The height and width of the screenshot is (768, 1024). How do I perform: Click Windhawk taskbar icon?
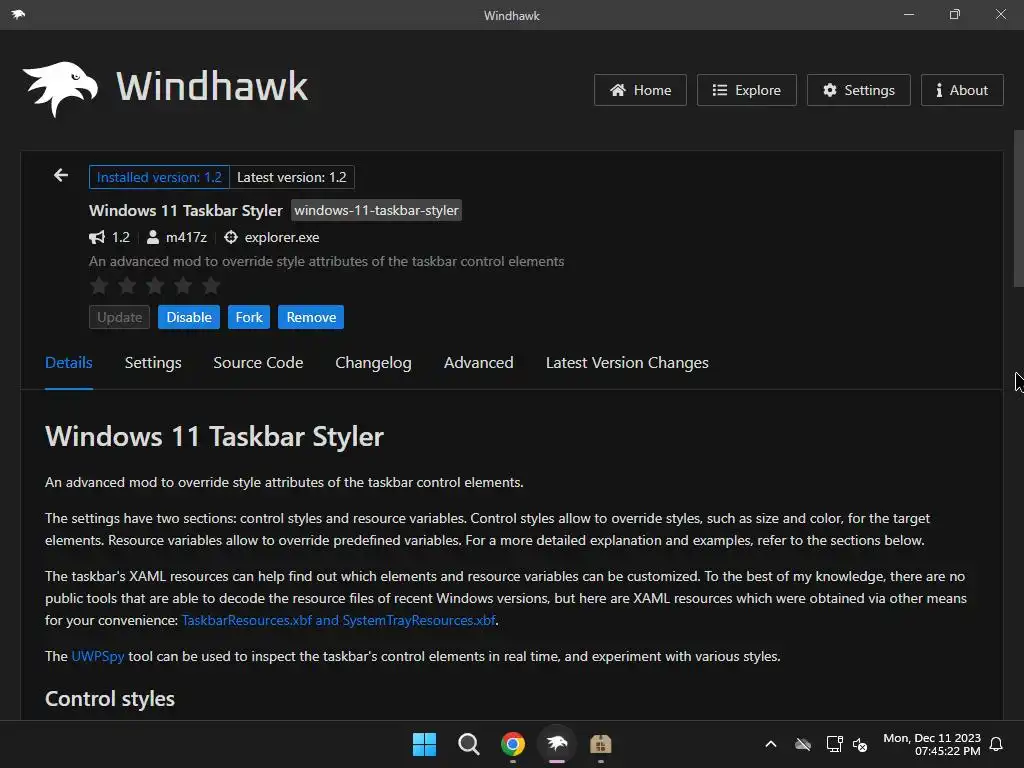[x=557, y=744]
